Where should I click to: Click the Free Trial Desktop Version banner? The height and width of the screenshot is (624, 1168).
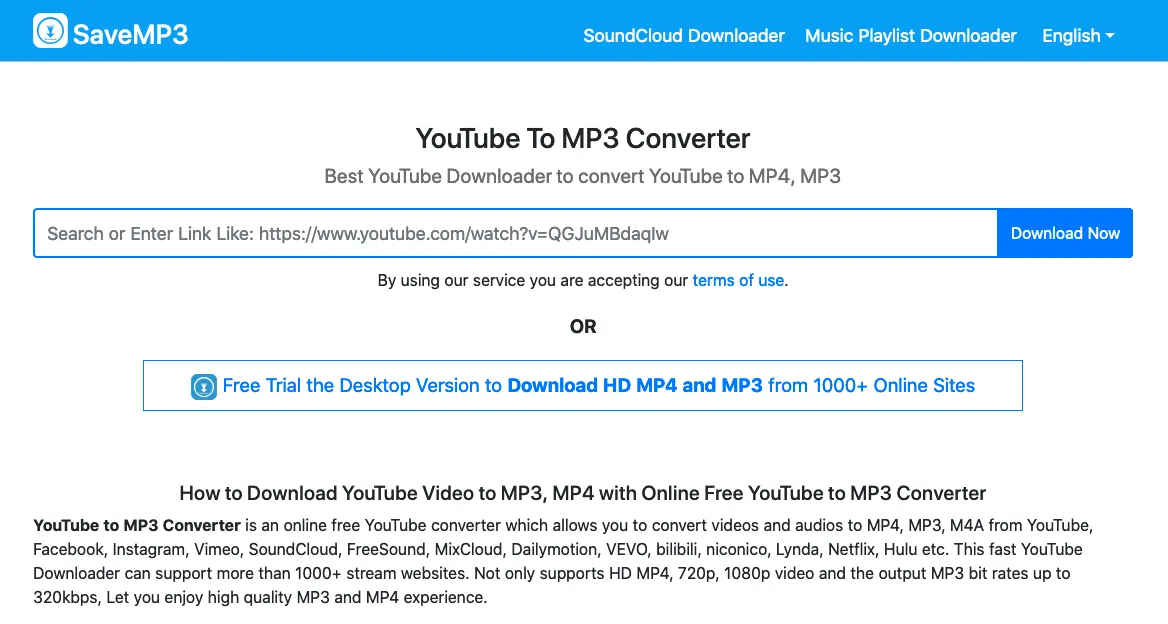coord(583,386)
